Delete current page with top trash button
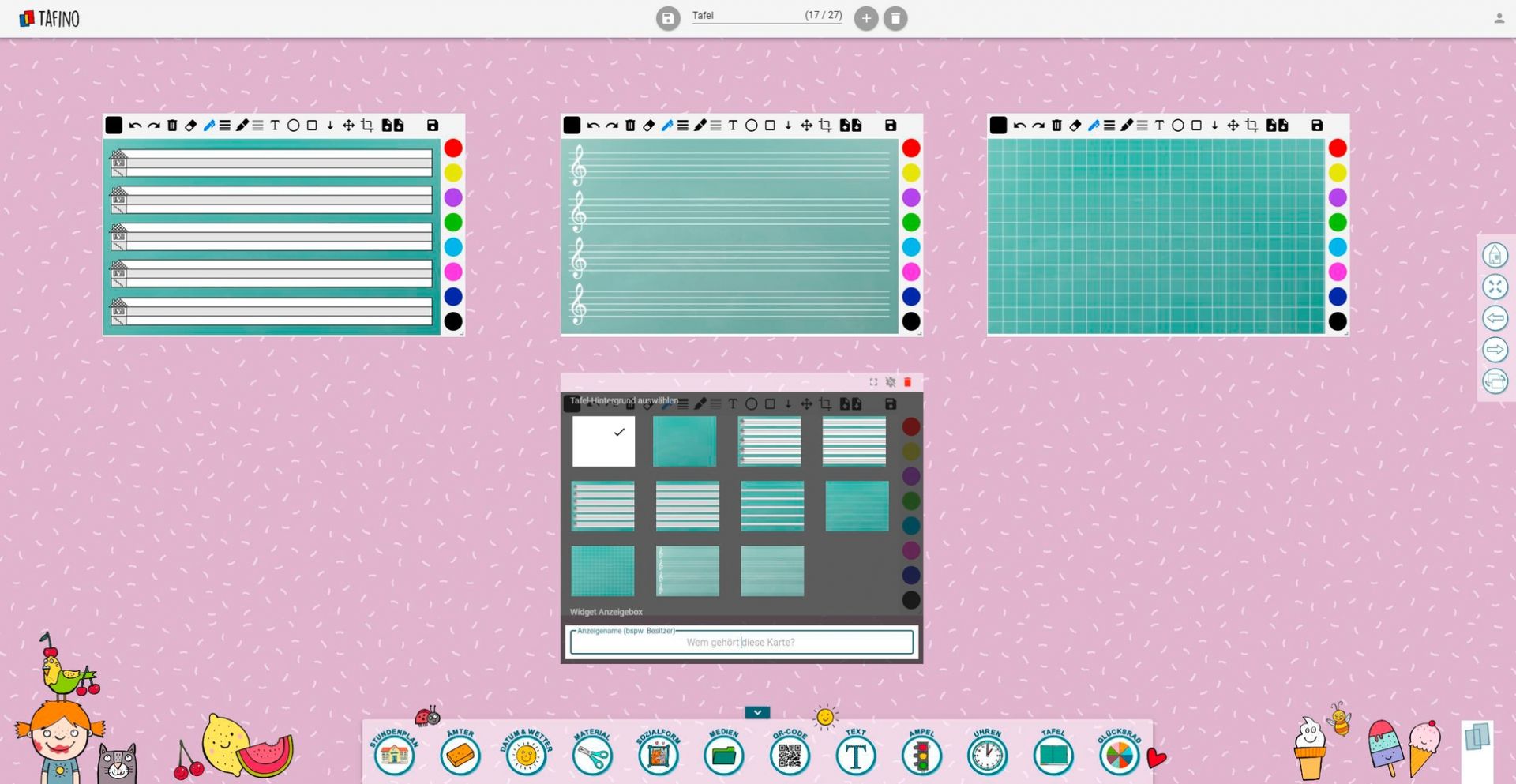Viewport: 1516px width, 784px height. click(895, 18)
